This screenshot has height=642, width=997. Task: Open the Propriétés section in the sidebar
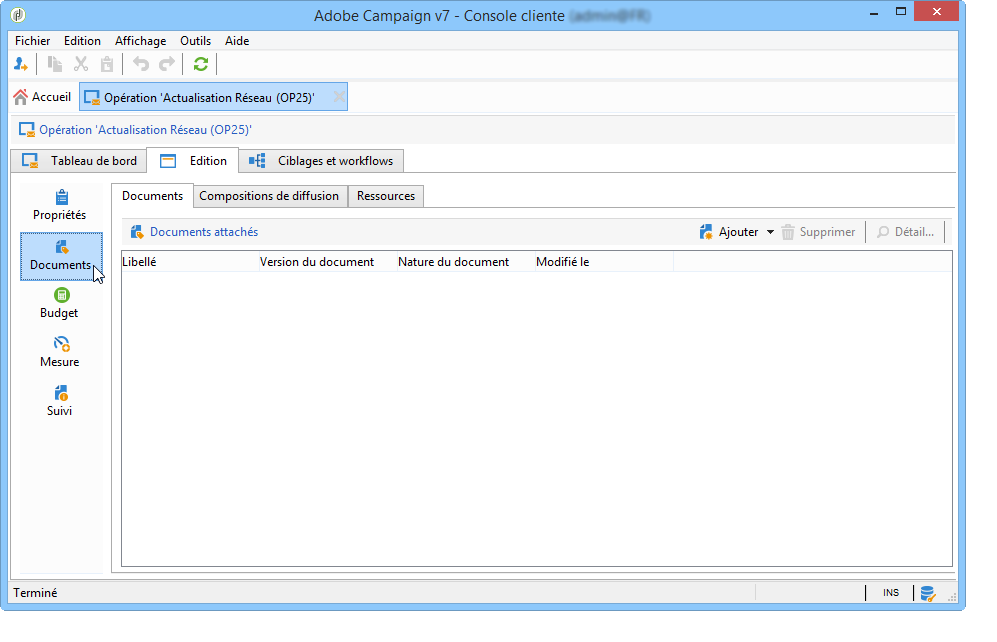tap(60, 205)
